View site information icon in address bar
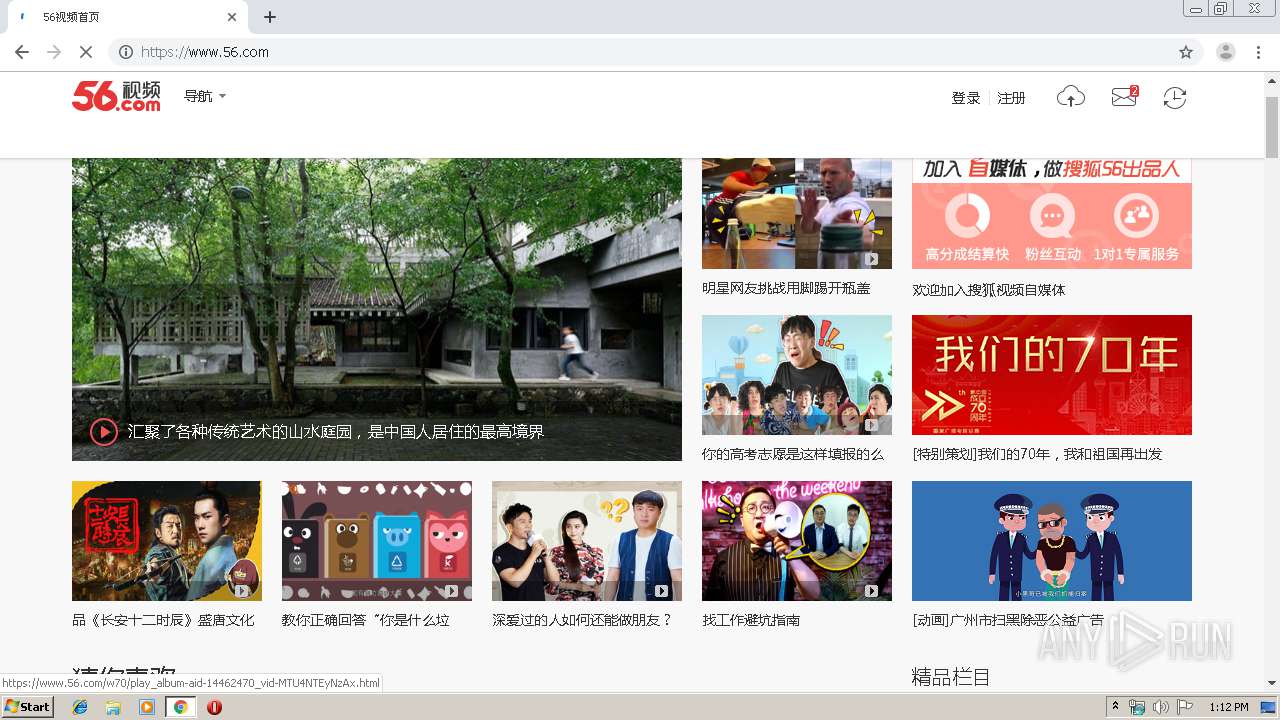Viewport: 1280px width, 720px height. [x=126, y=52]
